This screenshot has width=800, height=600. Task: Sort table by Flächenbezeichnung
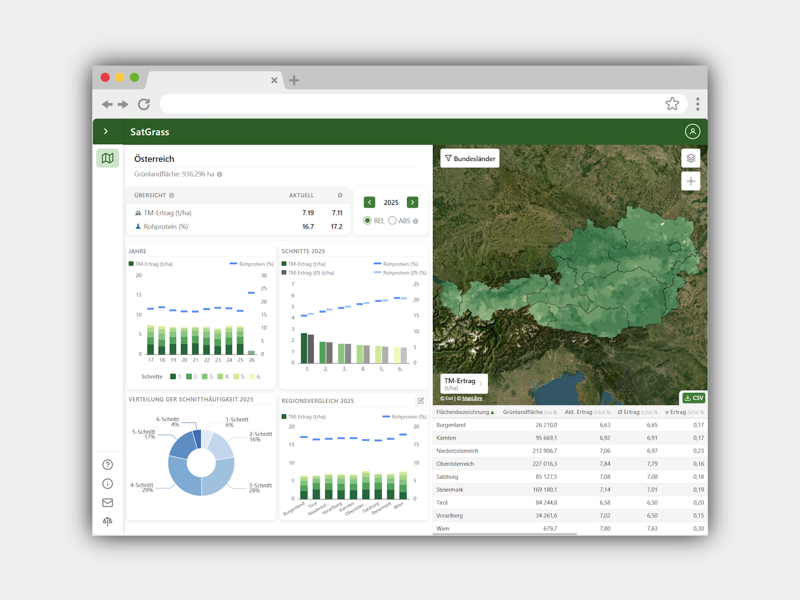[x=465, y=412]
